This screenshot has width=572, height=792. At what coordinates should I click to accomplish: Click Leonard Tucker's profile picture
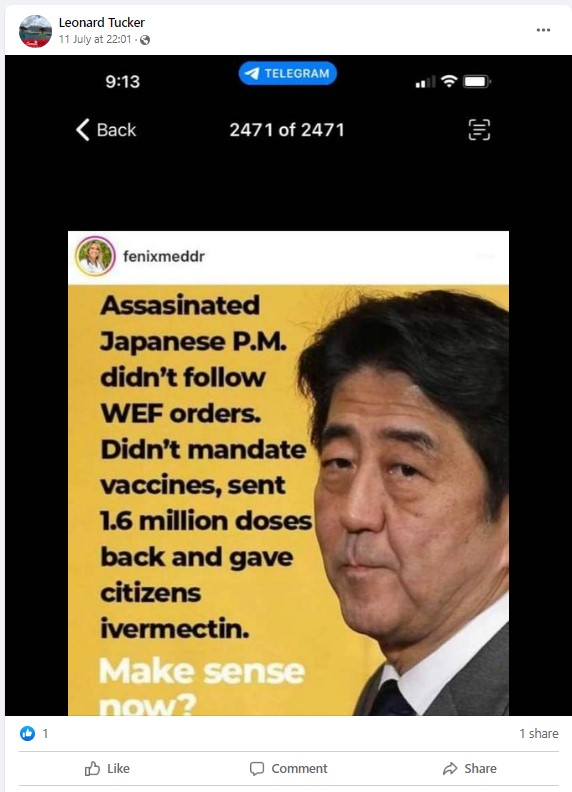point(35,31)
